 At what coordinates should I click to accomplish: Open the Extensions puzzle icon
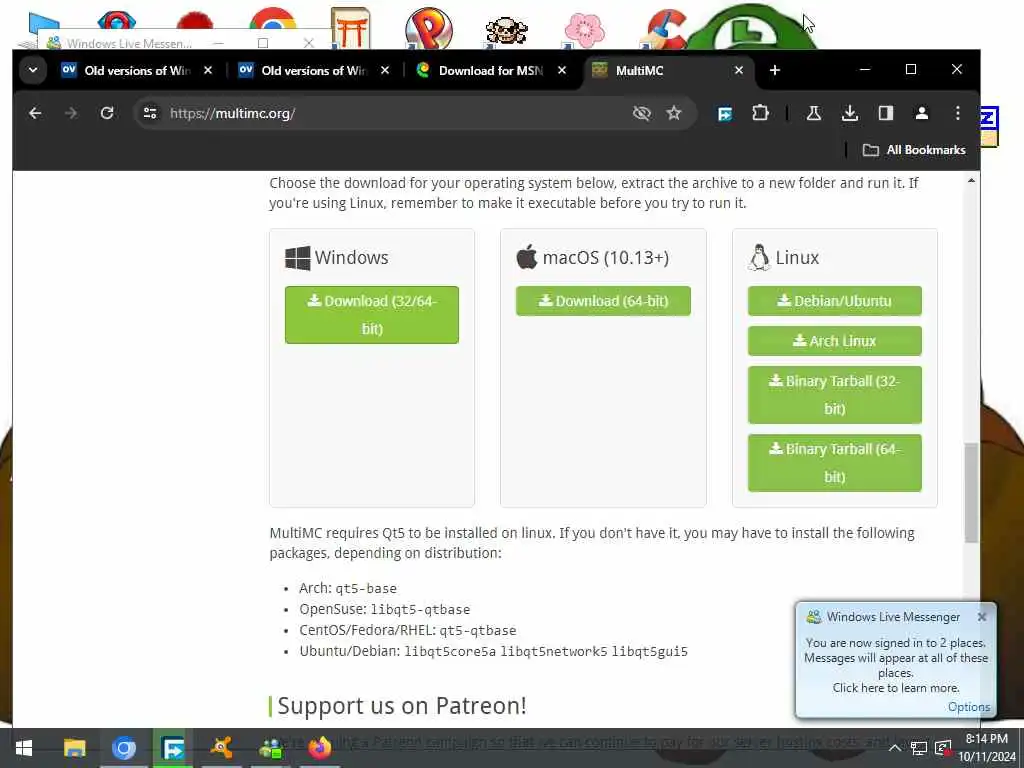[760, 113]
